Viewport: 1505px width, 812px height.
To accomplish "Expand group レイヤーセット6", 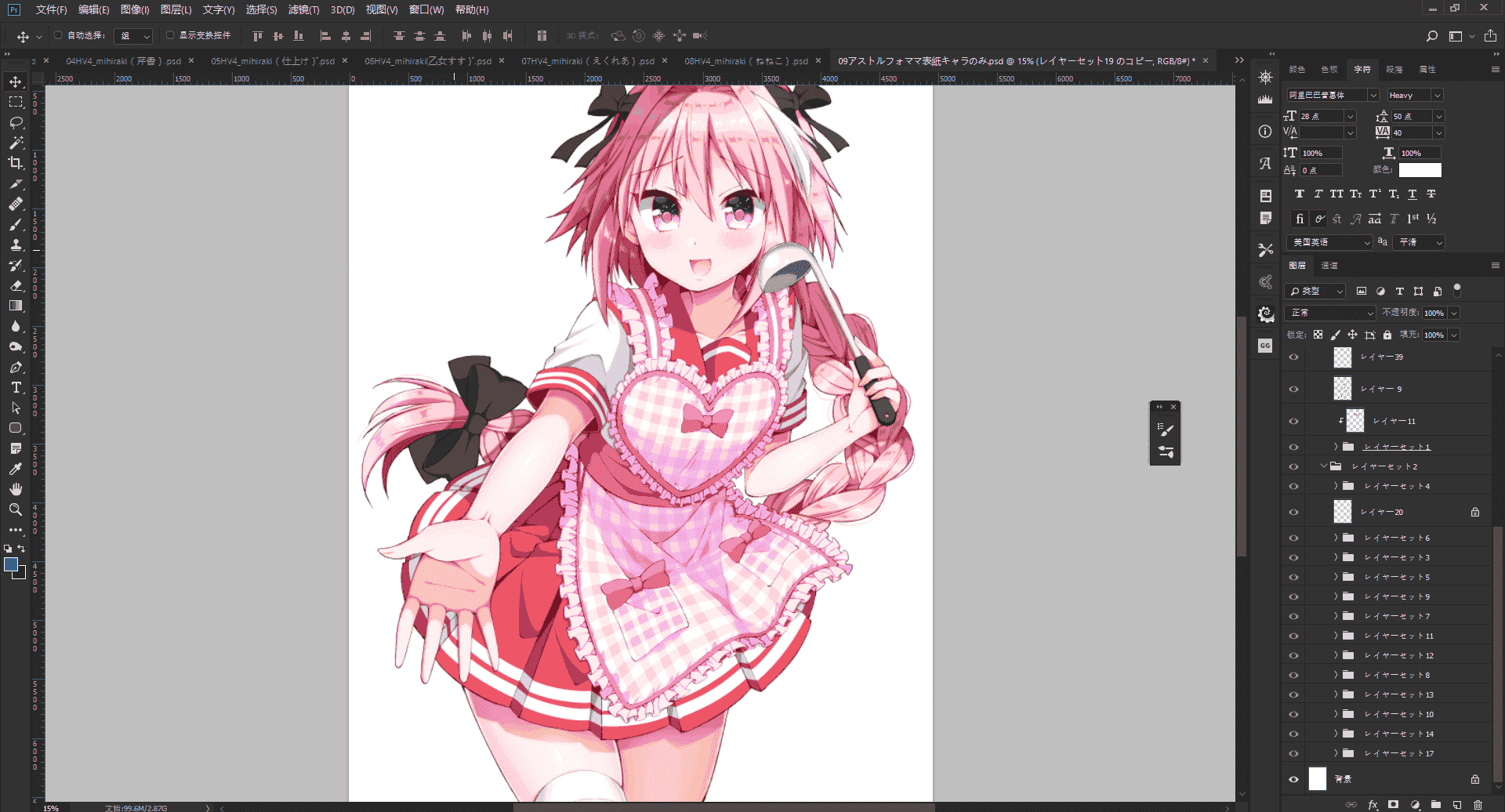I will pos(1336,538).
